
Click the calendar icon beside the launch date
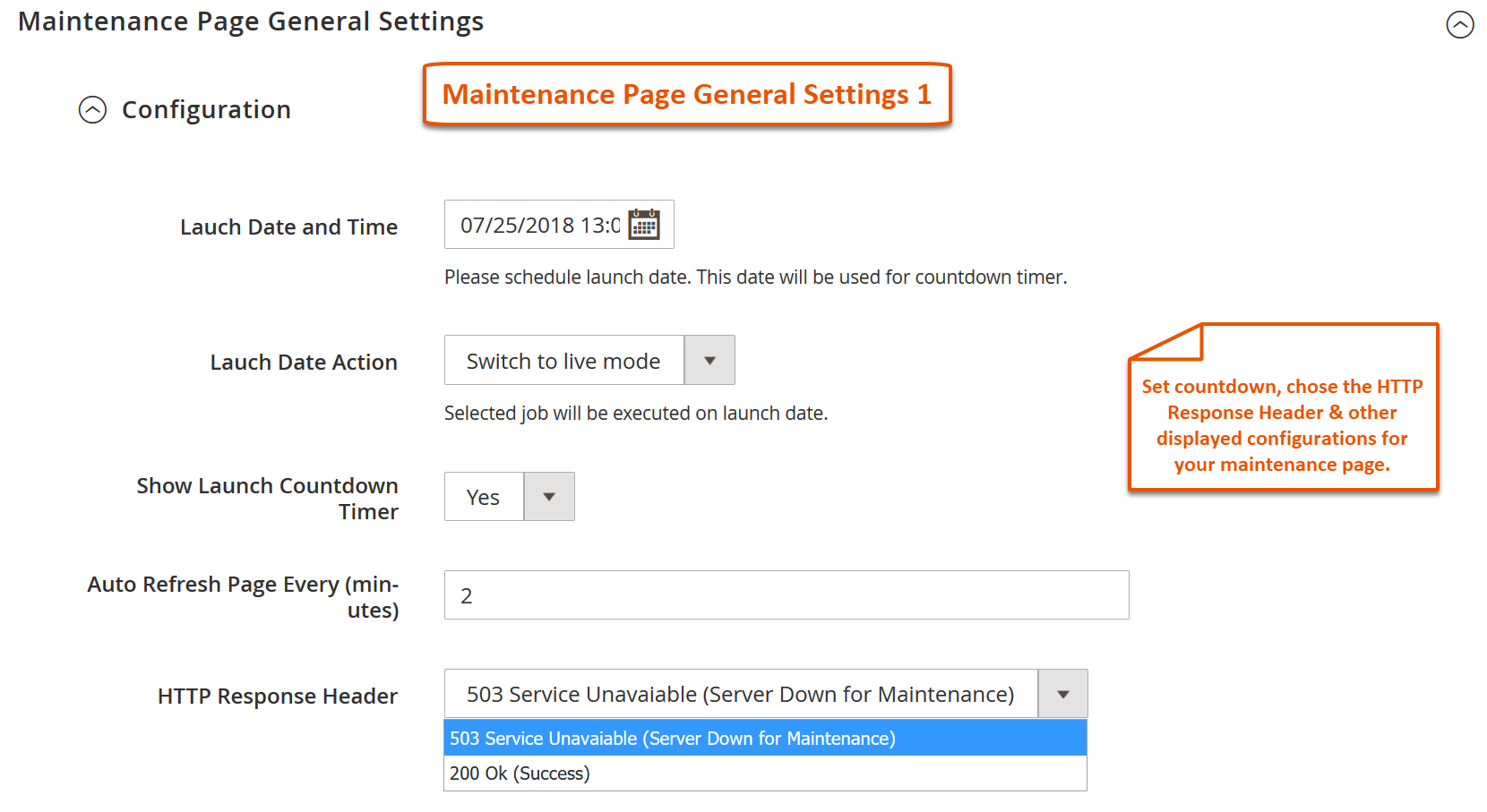pos(644,225)
